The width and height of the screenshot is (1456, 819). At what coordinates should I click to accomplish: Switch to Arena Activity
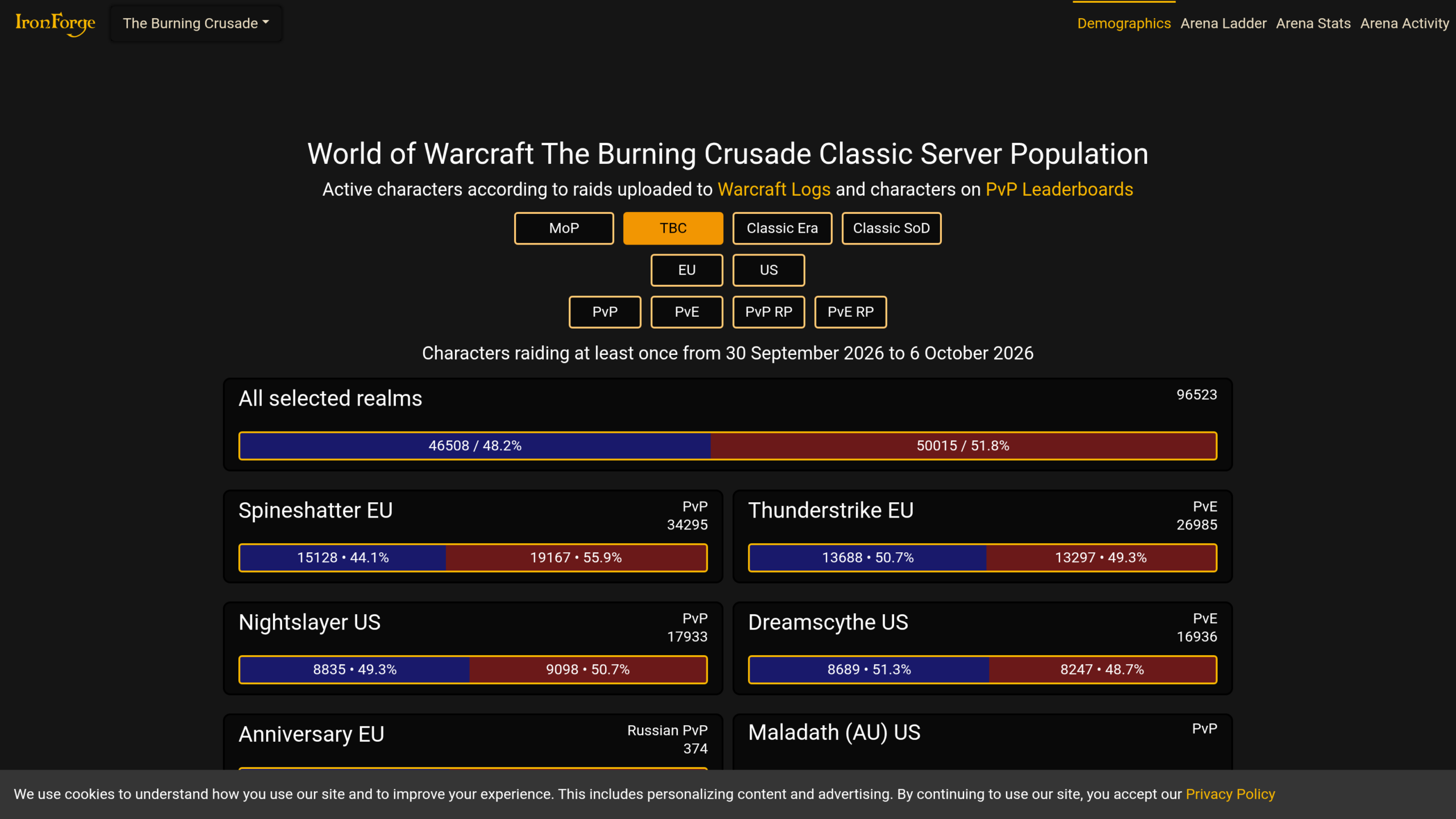point(1404,23)
